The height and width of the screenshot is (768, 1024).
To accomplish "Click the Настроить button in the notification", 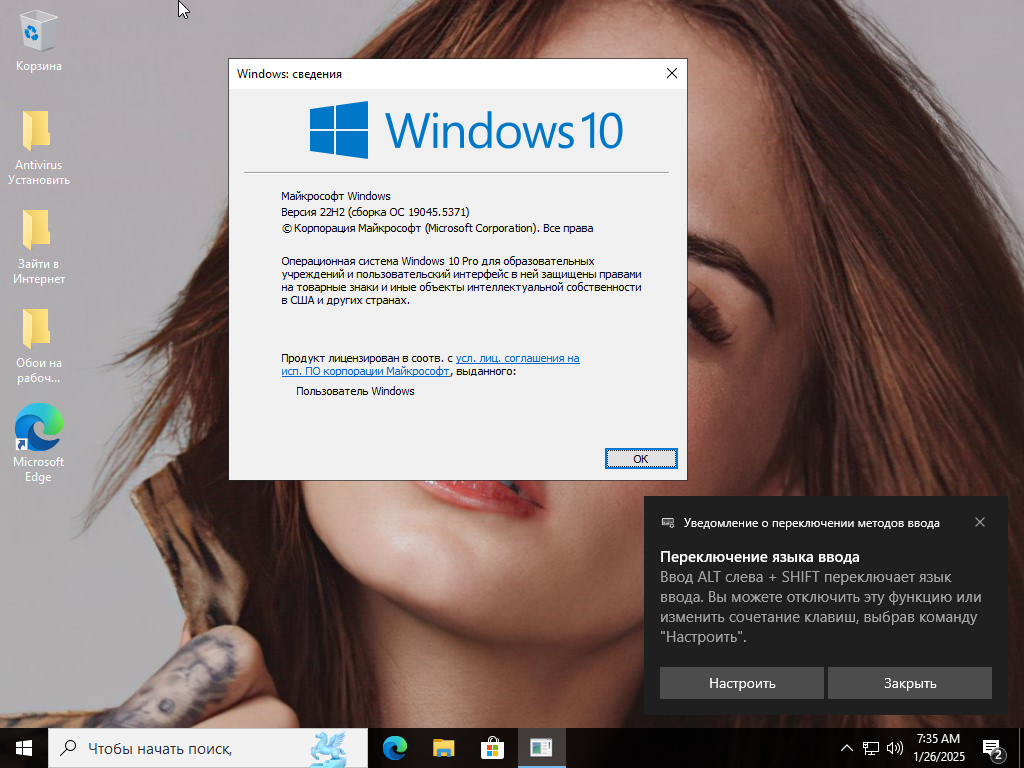I will point(742,683).
